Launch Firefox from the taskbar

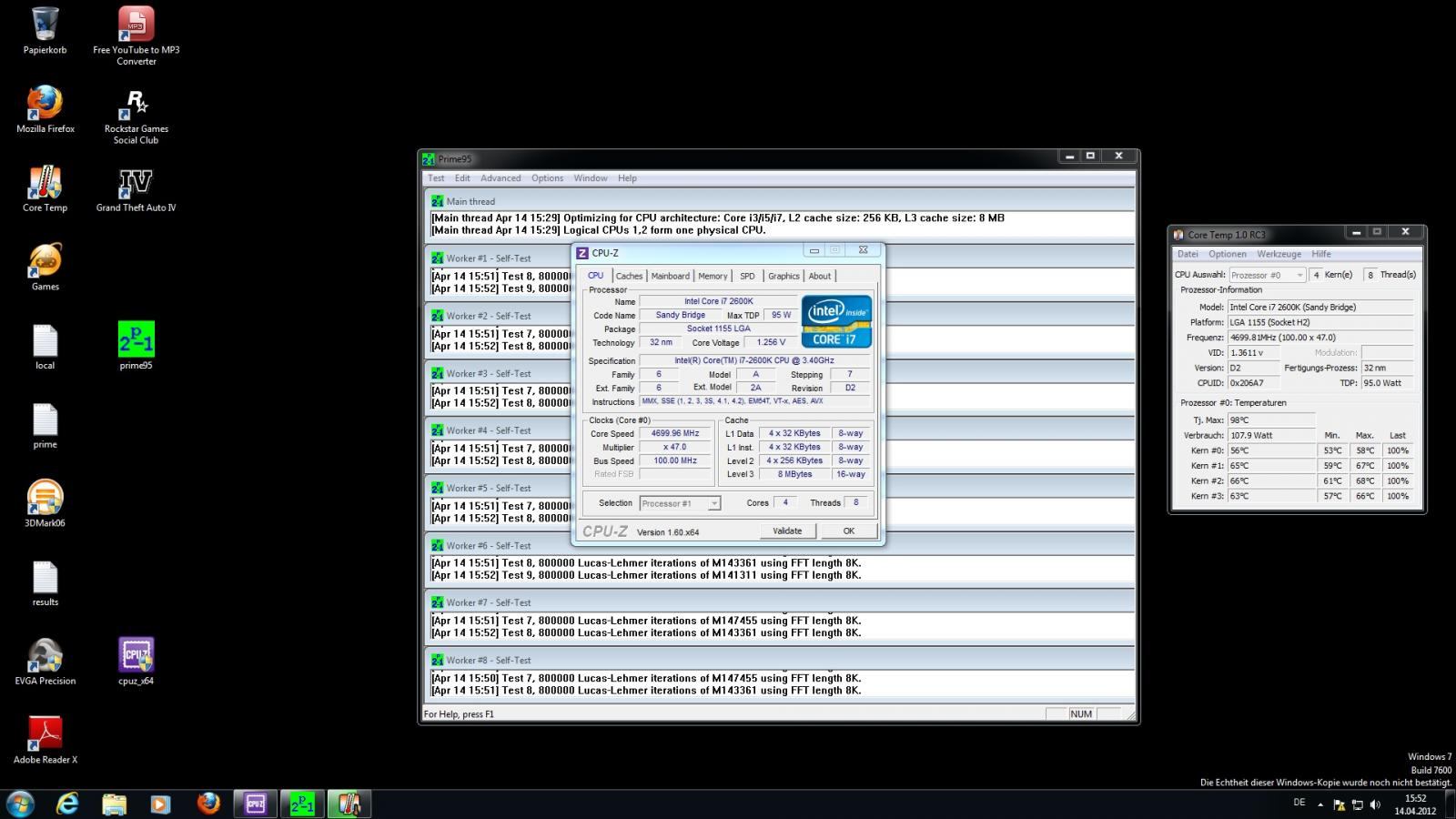tap(208, 804)
